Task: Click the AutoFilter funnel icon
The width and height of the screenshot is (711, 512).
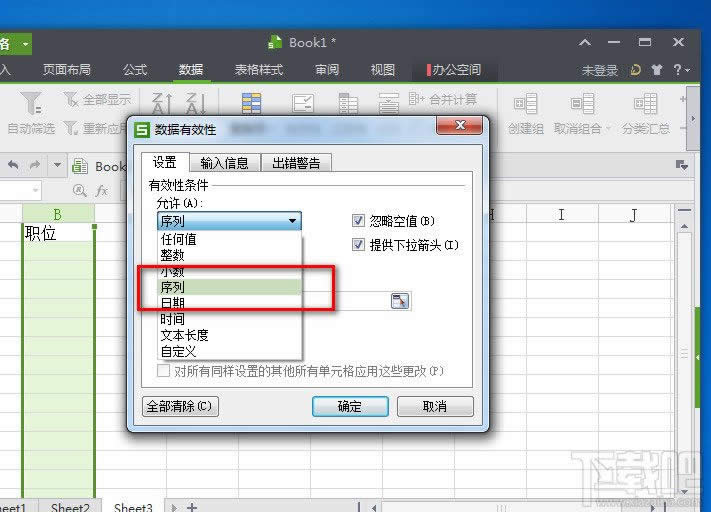Action: [x=31, y=102]
